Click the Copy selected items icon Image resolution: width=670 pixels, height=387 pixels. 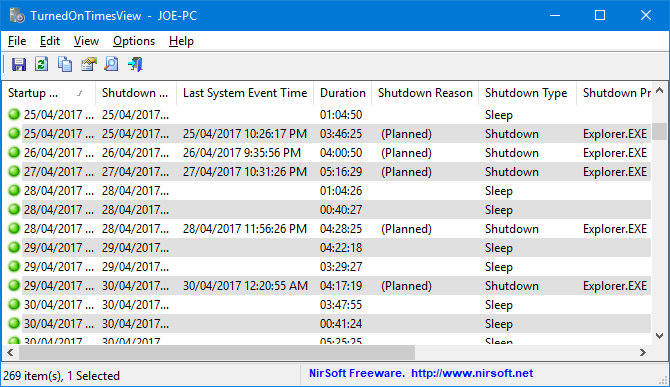pos(65,64)
